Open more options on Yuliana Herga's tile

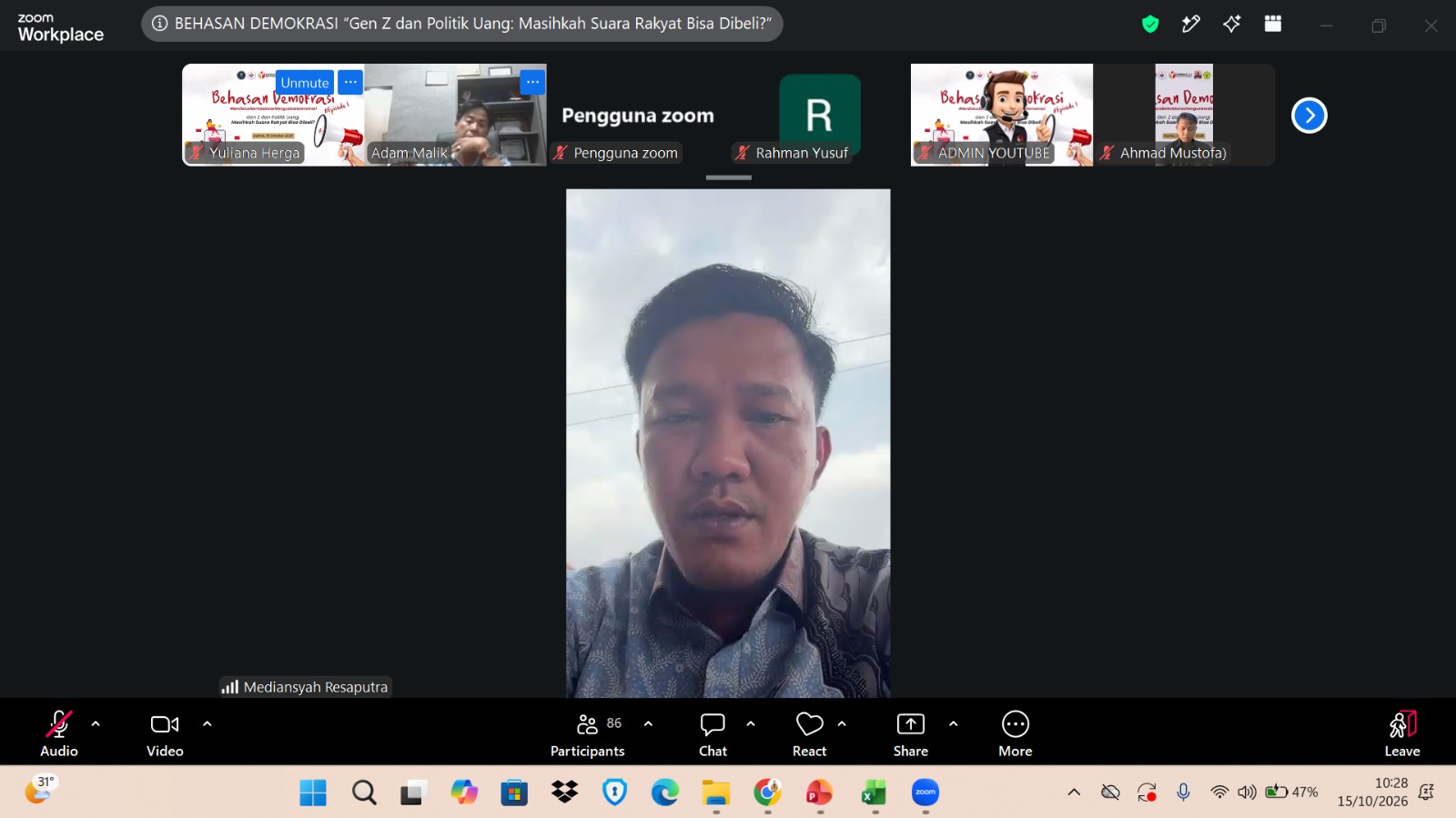350,83
